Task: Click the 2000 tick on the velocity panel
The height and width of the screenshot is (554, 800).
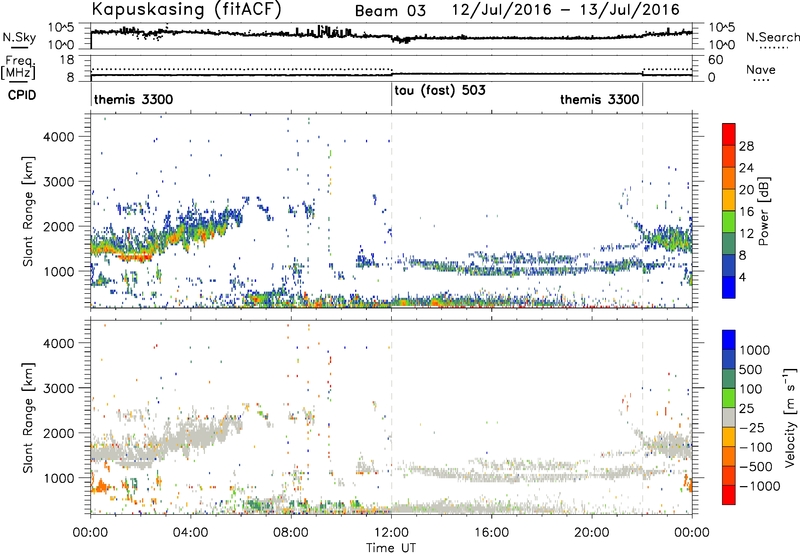Action: click(58, 433)
